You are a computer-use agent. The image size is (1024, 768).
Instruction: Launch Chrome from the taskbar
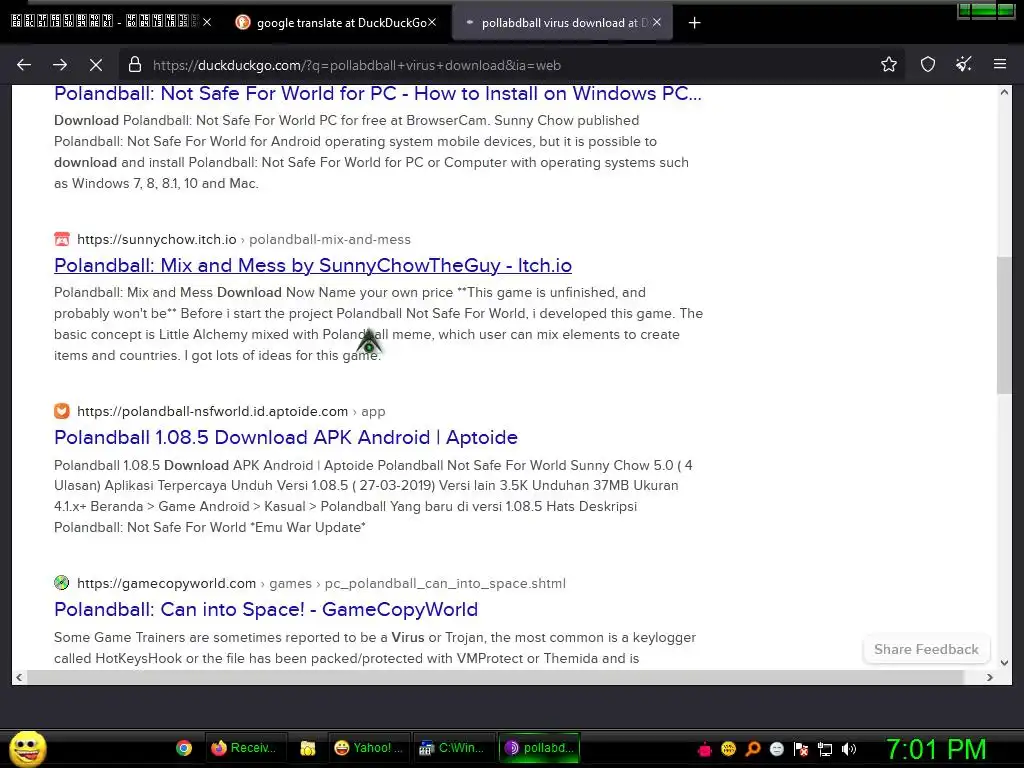click(x=184, y=748)
